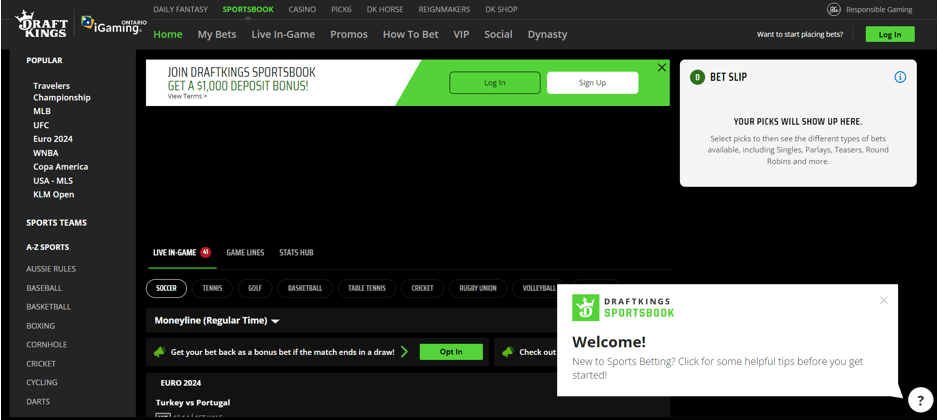
Task: Go to Daily Fantasy
Action: coord(181,10)
